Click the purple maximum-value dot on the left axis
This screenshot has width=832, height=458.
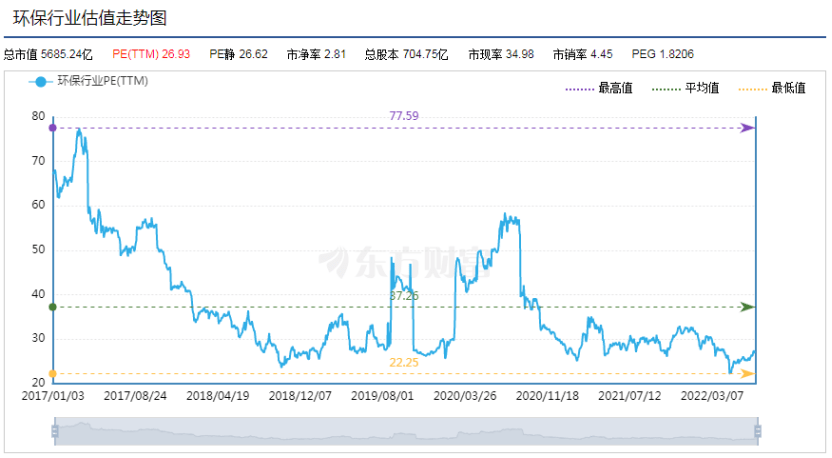click(52, 128)
